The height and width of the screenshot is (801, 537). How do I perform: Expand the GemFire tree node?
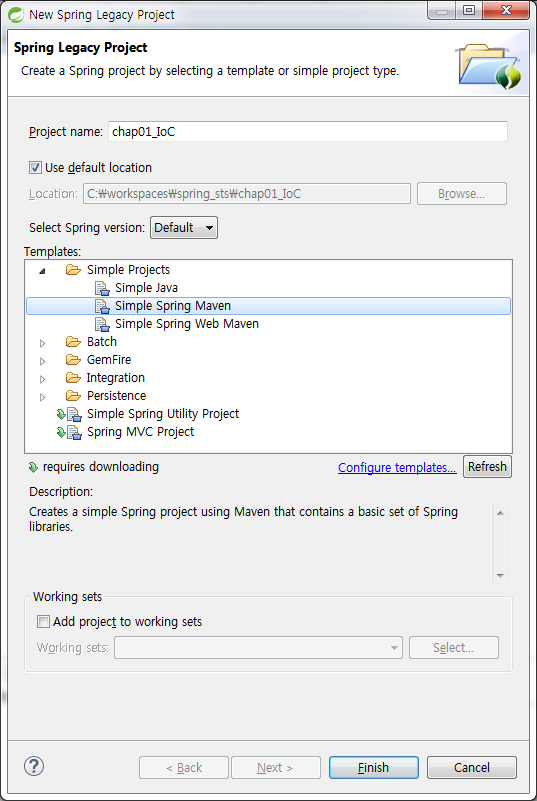[x=42, y=361]
